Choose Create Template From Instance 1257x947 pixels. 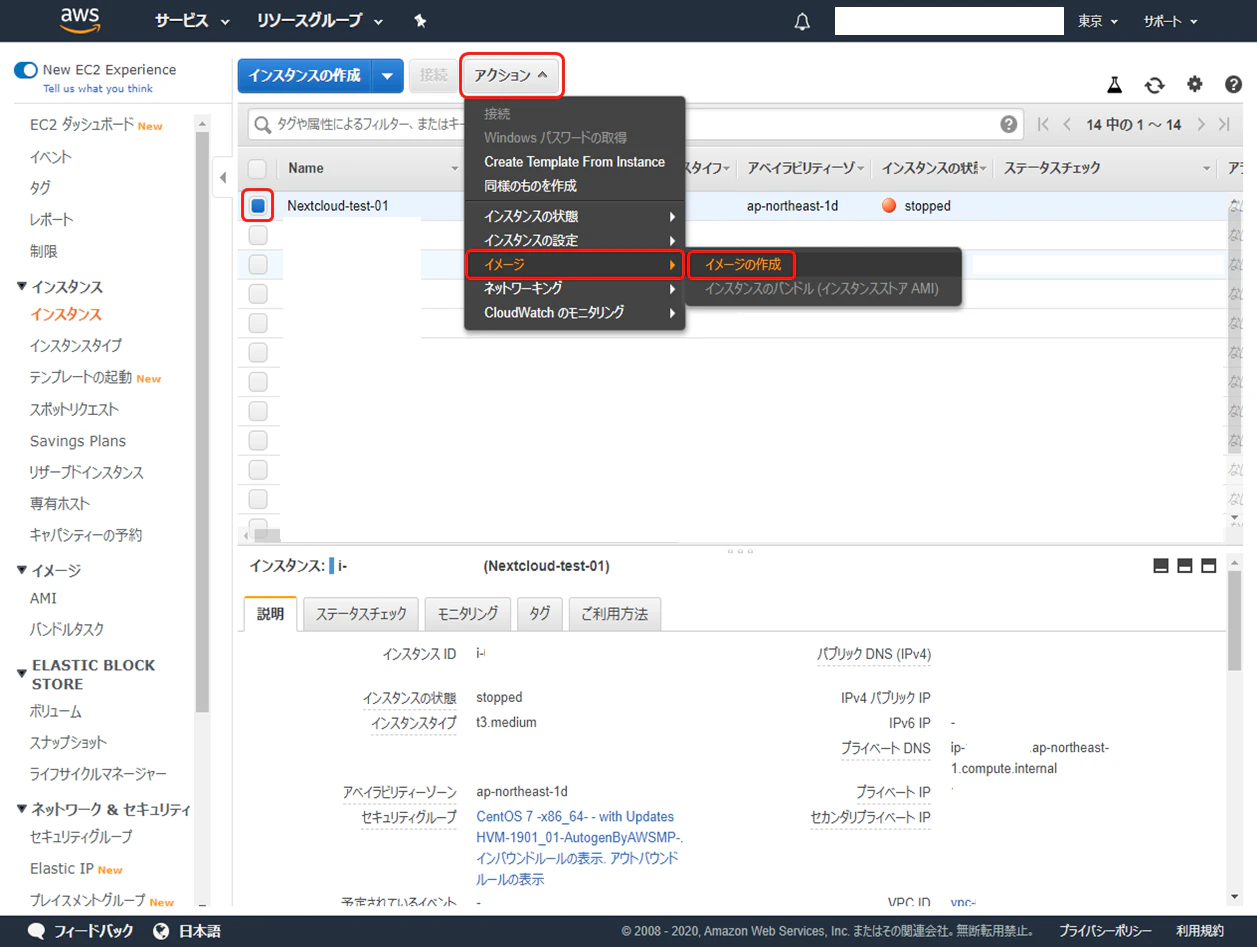574,162
